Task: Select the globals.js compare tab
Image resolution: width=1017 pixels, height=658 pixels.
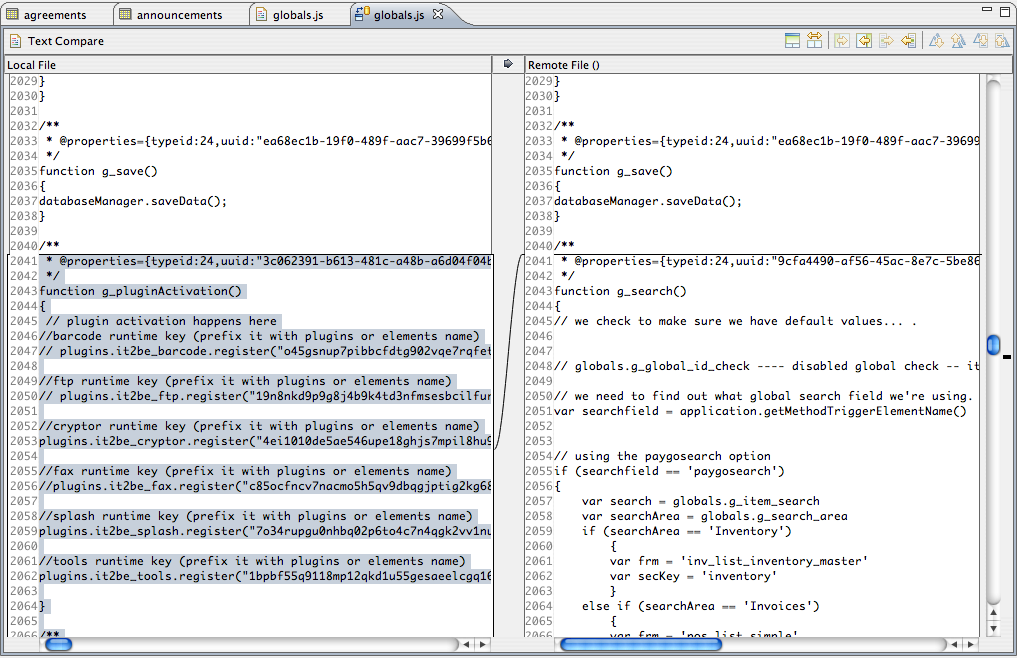Action: [398, 14]
